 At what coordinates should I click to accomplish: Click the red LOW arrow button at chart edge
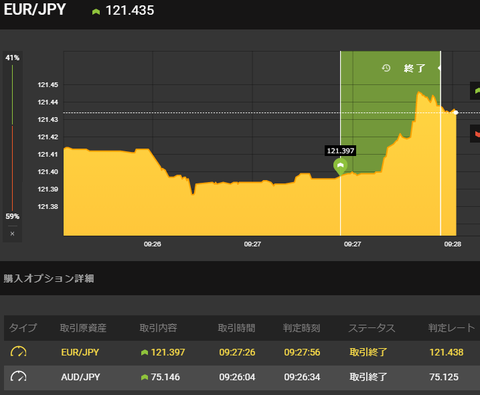pos(475,134)
